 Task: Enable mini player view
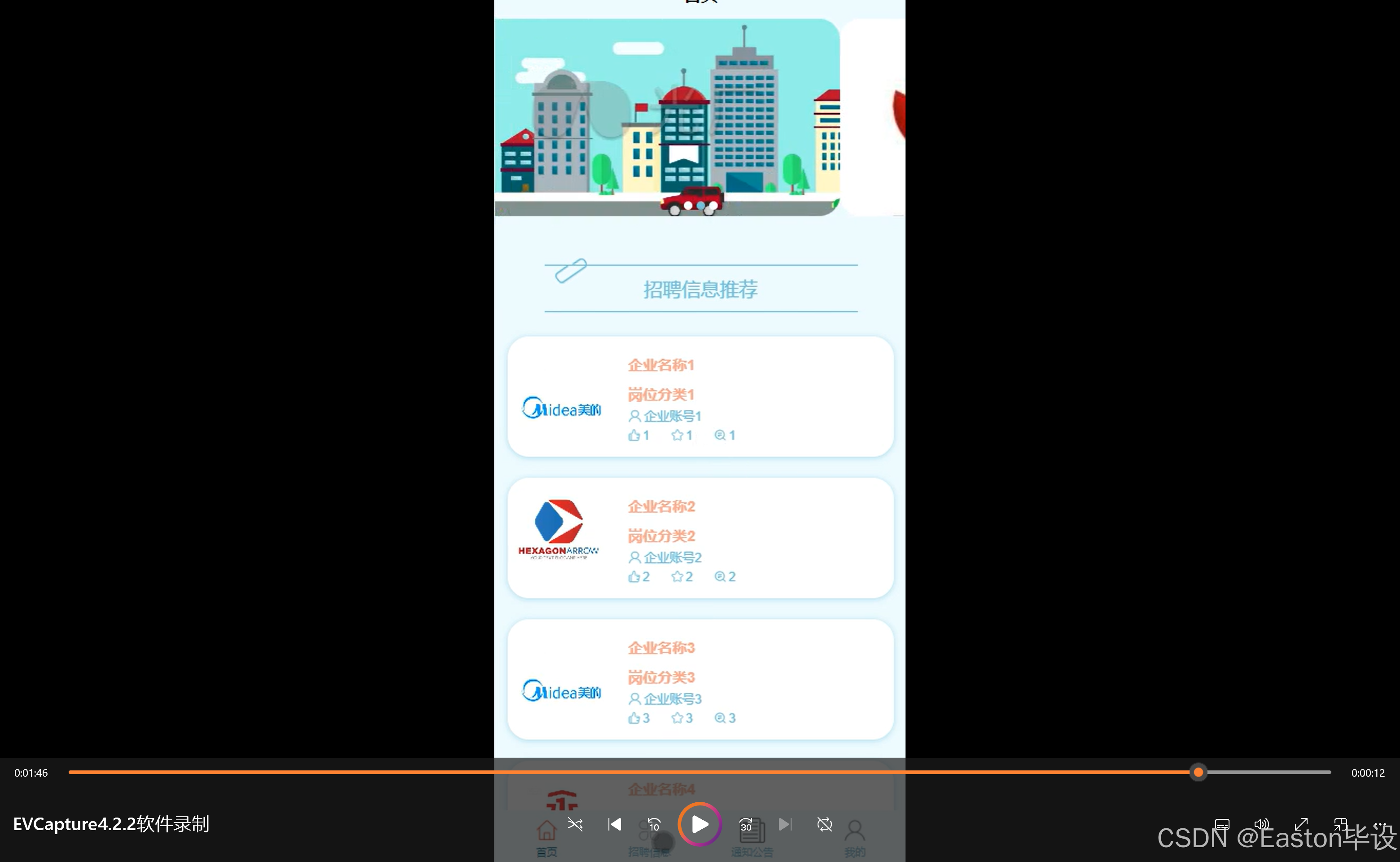click(1340, 824)
